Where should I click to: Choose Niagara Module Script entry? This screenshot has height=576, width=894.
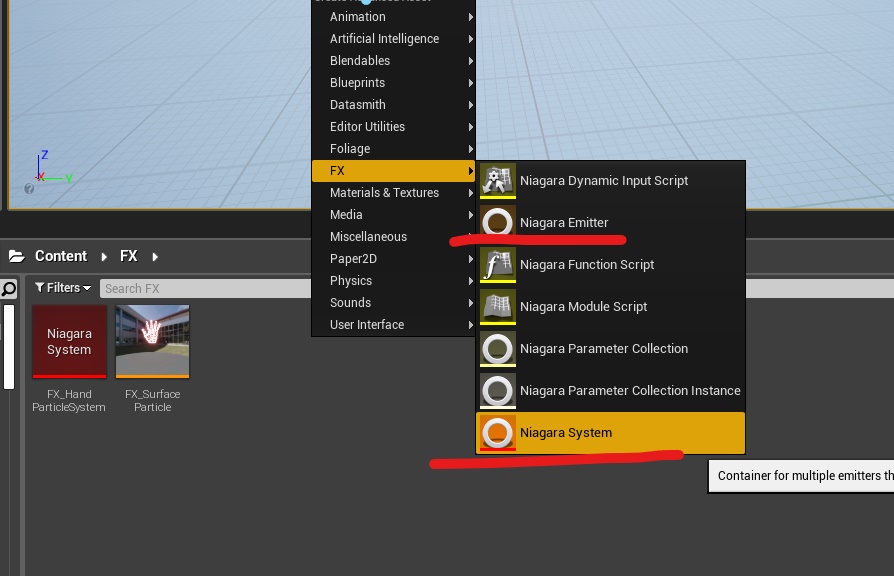[611, 307]
